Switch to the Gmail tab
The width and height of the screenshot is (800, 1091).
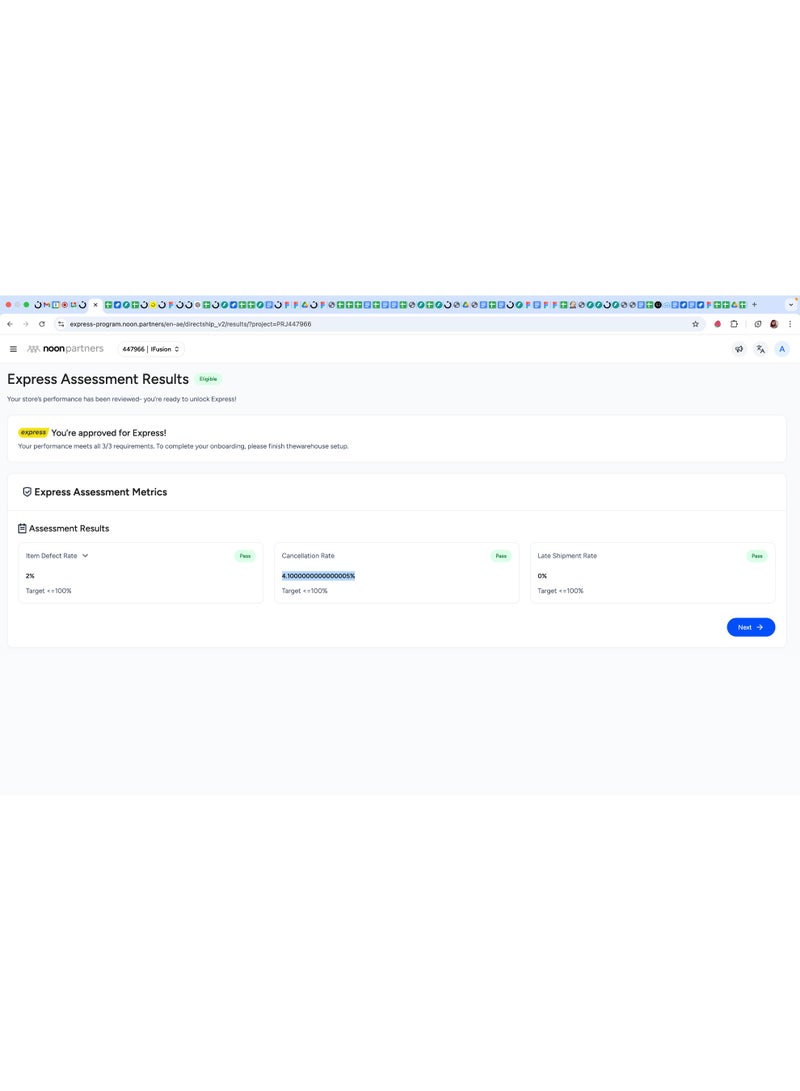click(47, 305)
